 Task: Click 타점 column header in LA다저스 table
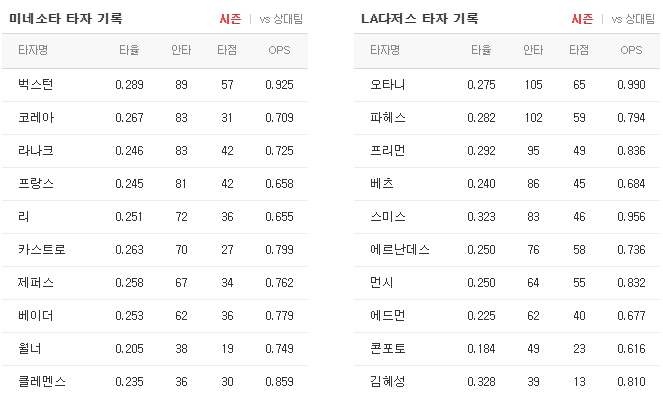[x=579, y=50]
